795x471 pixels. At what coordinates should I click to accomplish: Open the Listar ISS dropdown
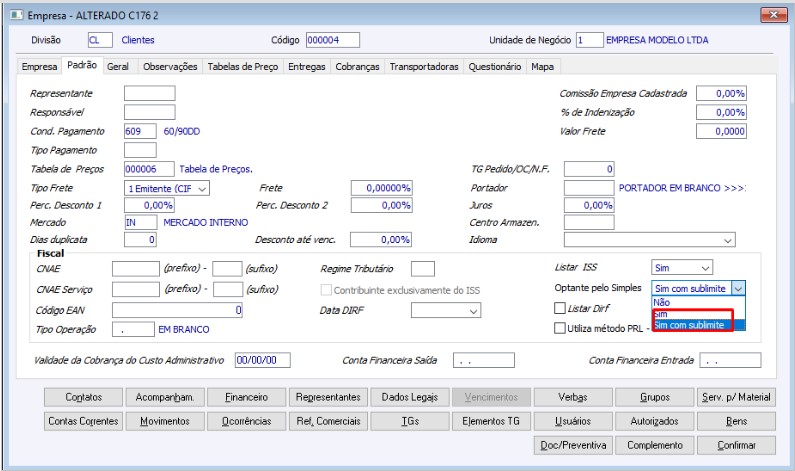click(705, 268)
